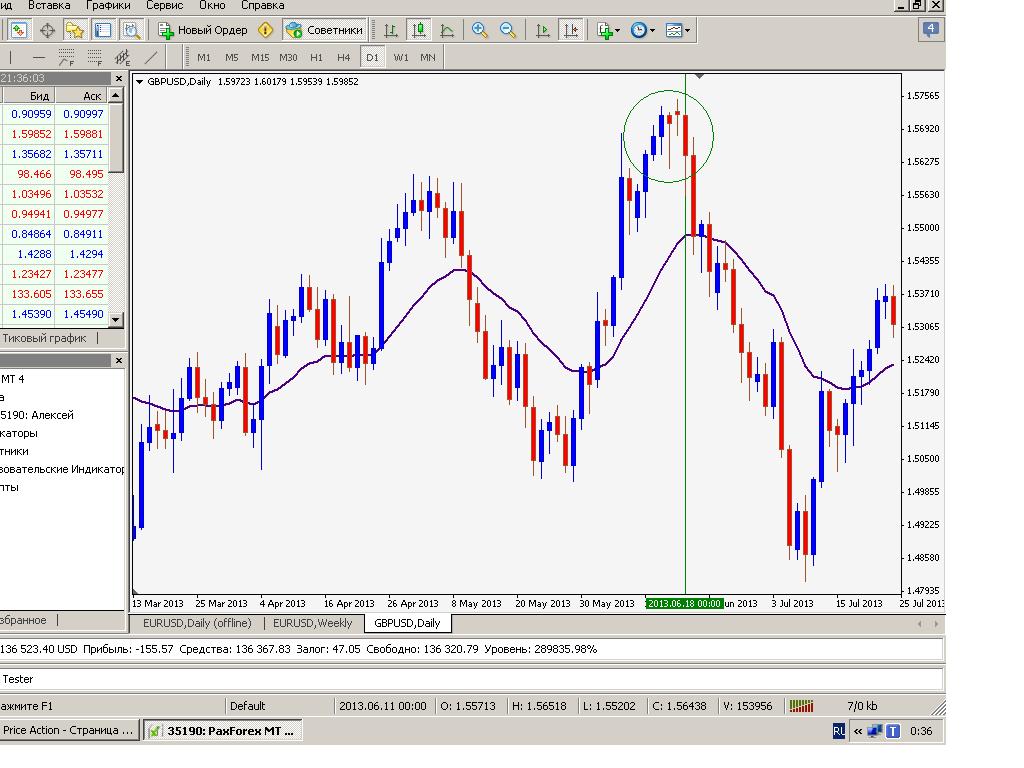
Task: Click RU language indicator in tray
Action: tap(839, 731)
